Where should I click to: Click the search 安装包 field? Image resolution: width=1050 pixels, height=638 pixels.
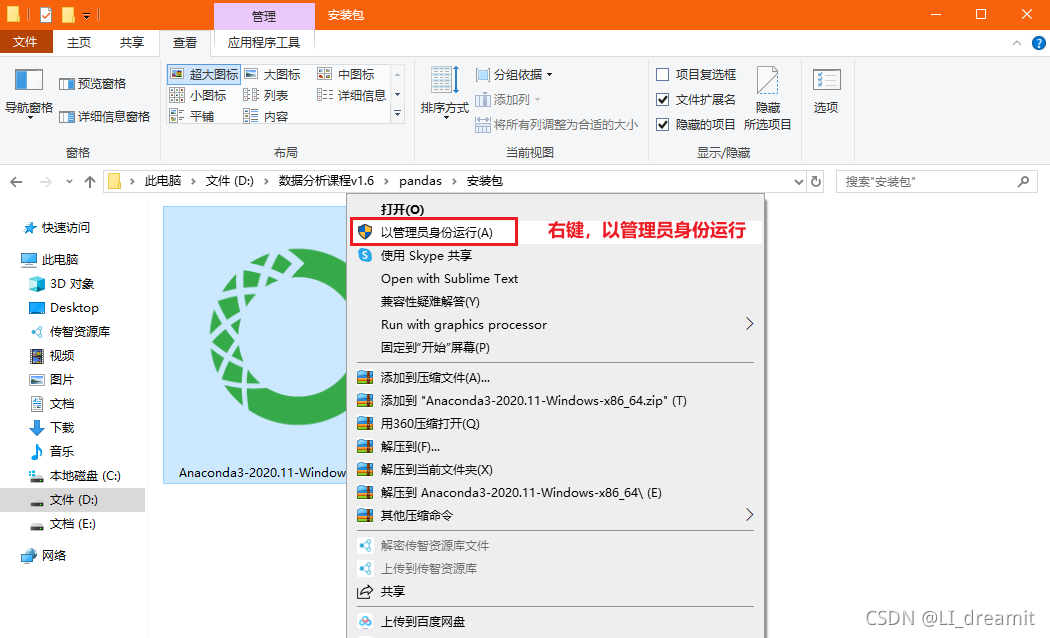(937, 181)
